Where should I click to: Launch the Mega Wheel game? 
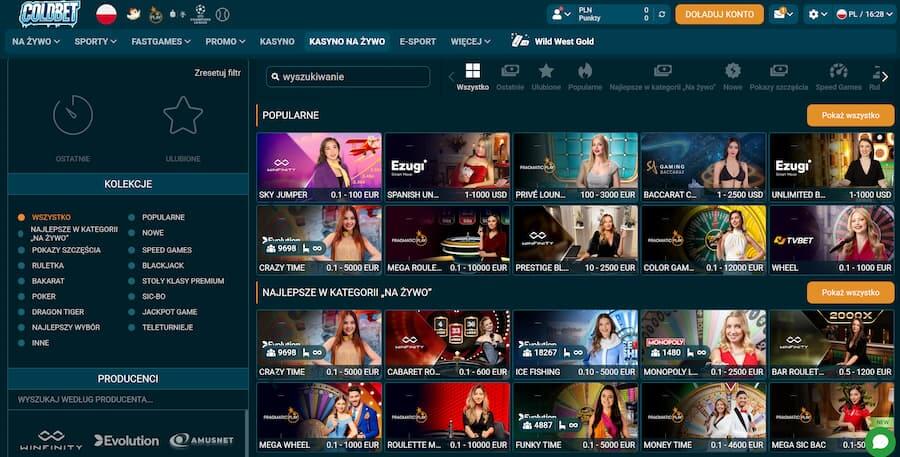(319, 417)
